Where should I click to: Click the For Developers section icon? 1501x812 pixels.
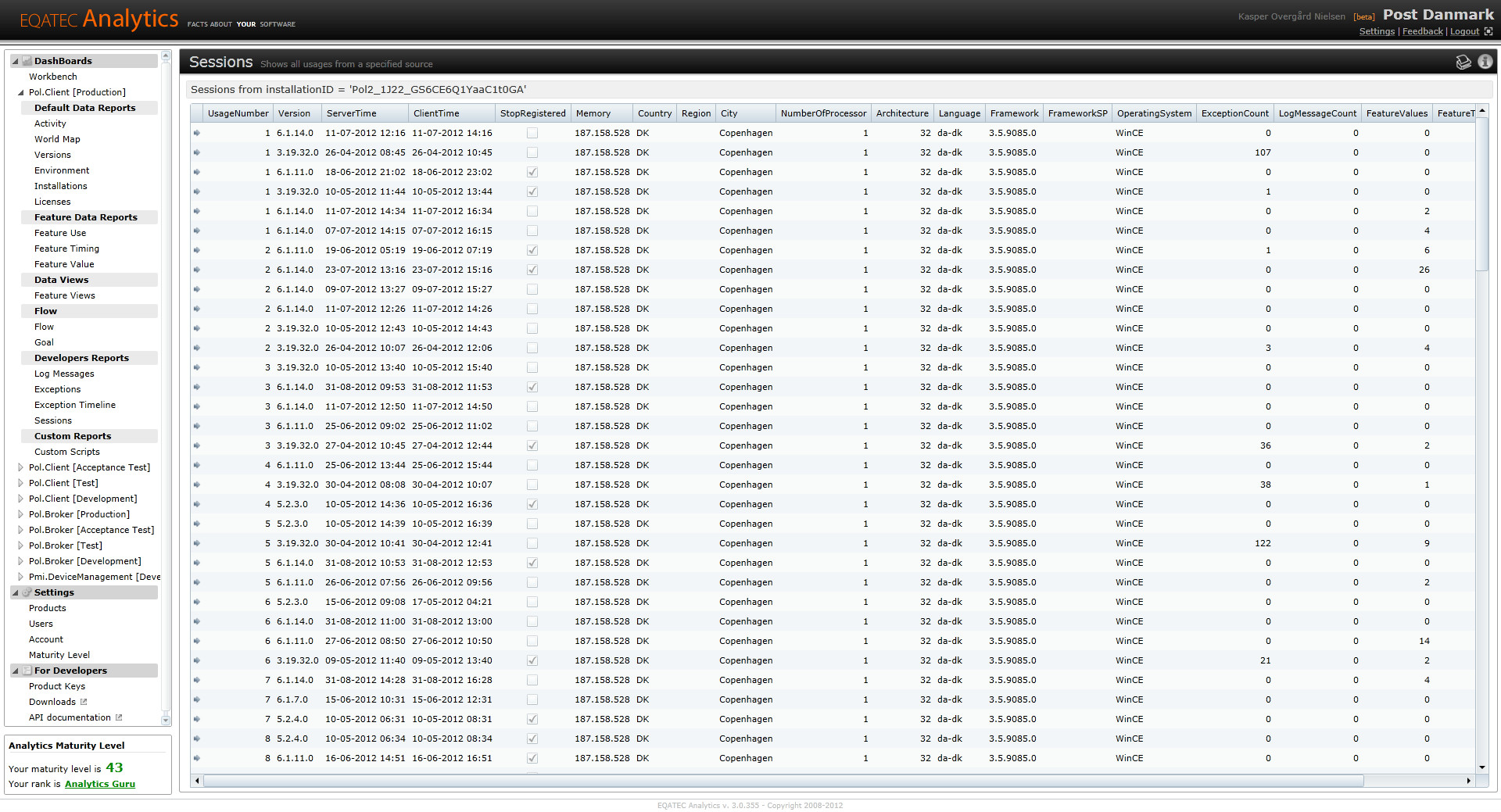coord(27,671)
